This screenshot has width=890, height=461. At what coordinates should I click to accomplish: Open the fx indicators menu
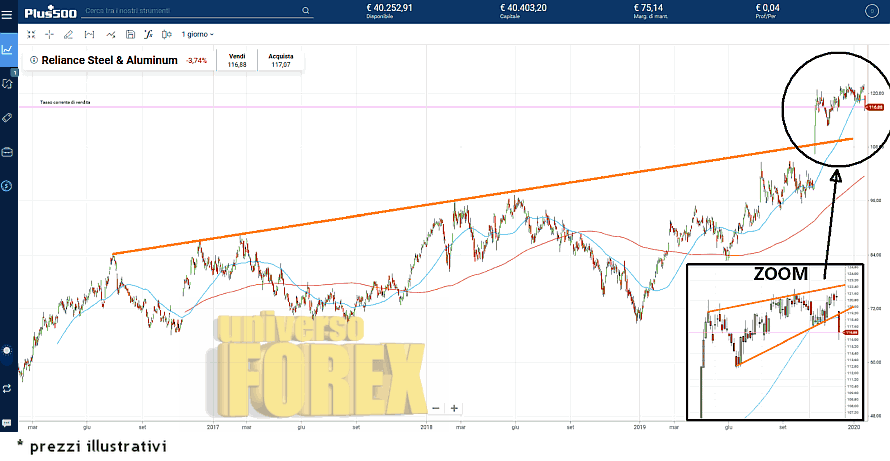coord(148,34)
